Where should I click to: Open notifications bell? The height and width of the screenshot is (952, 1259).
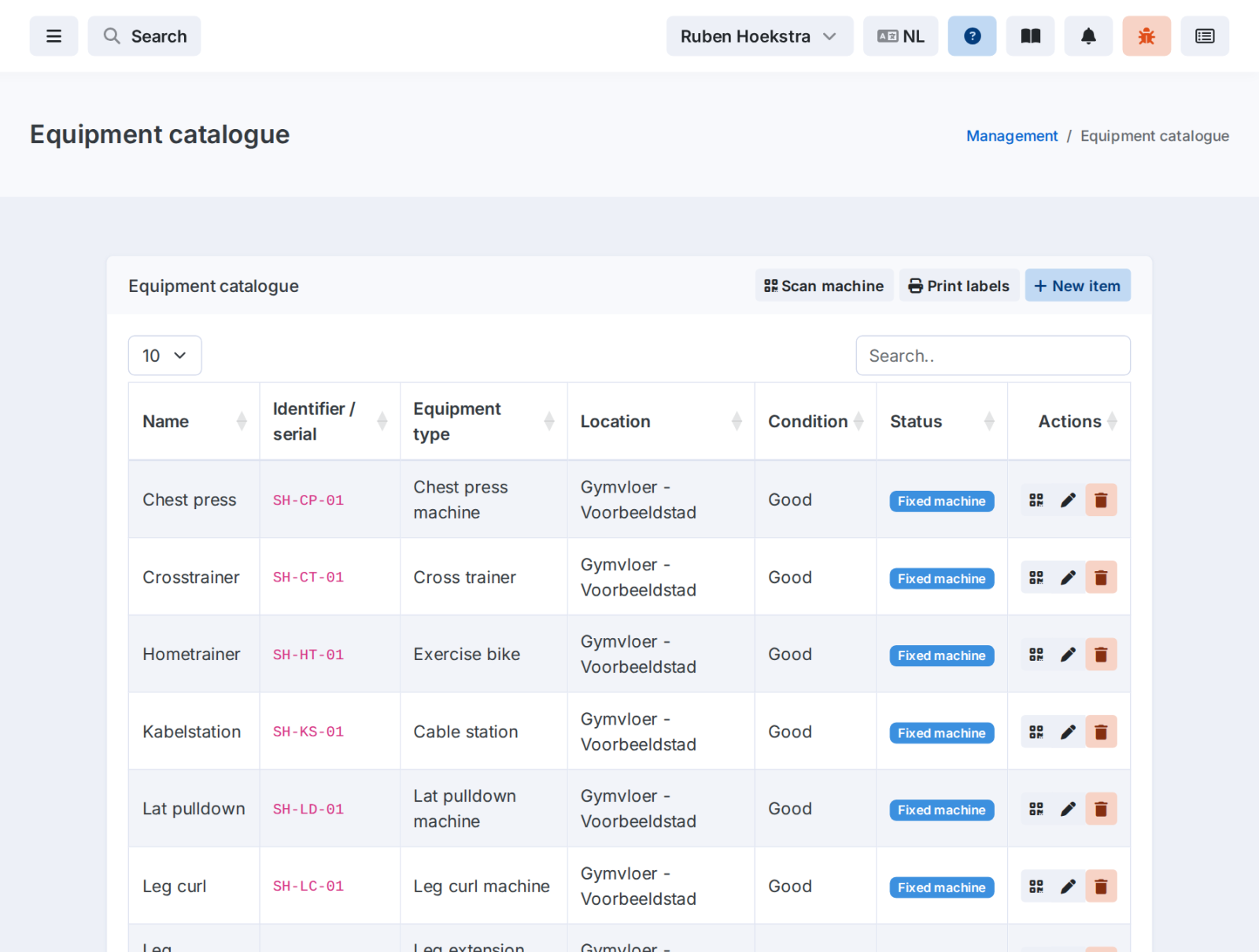[1088, 36]
